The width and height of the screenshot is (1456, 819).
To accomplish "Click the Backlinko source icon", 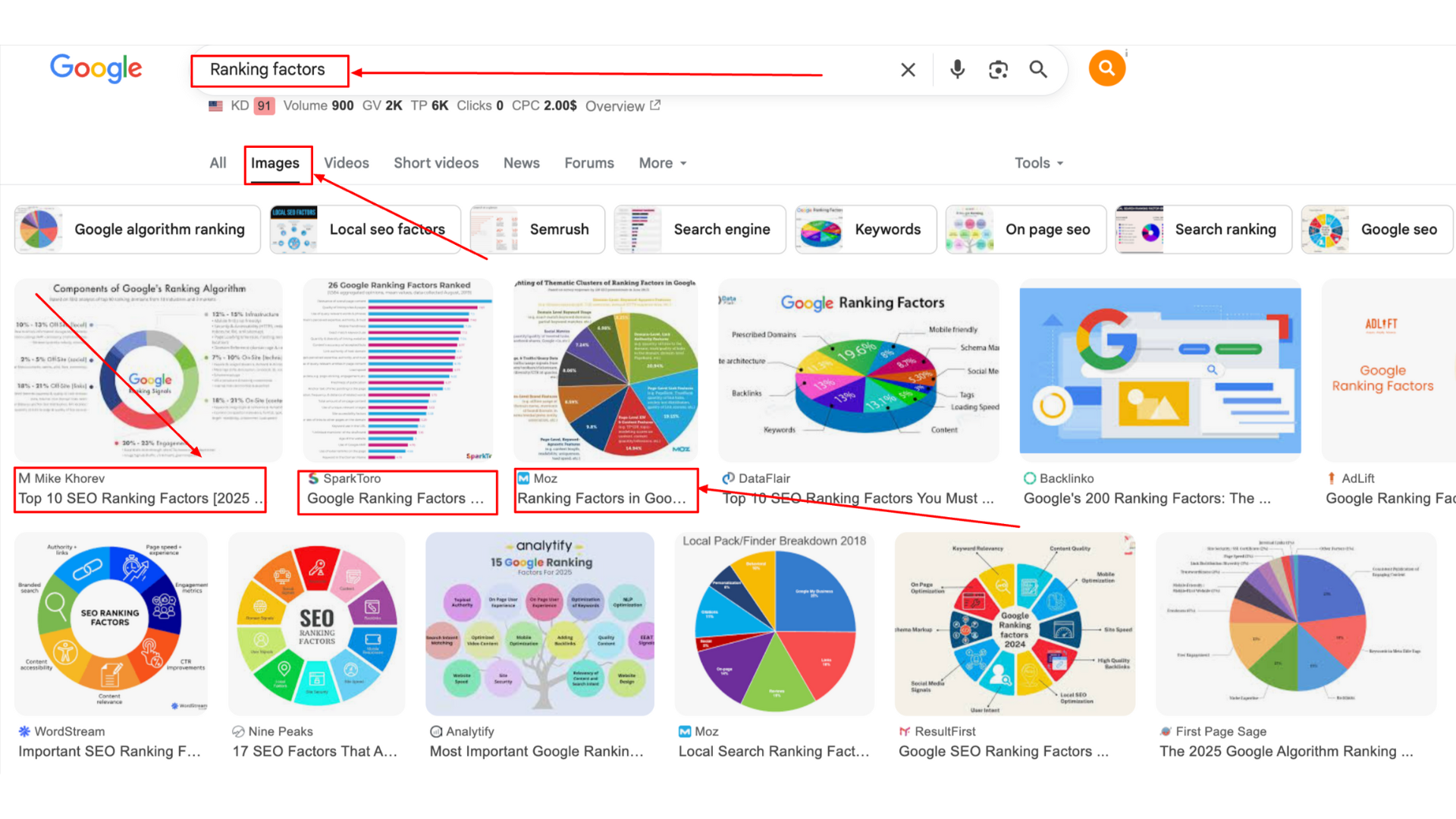I will click(1031, 479).
